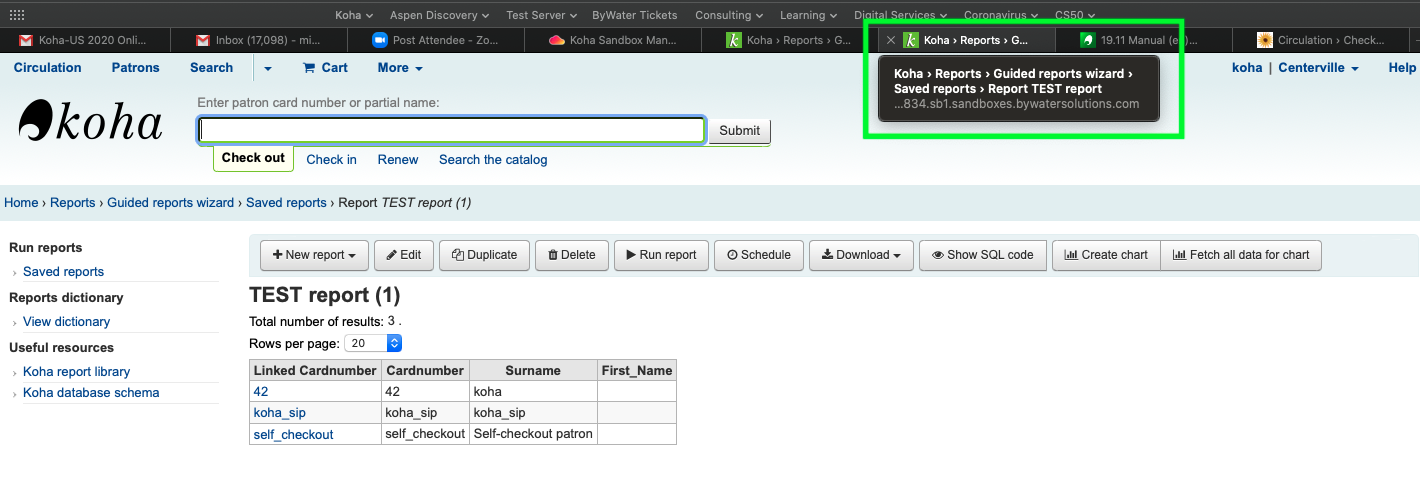The image size is (1420, 486).
Task: Select the Renew tab
Action: click(x=398, y=159)
